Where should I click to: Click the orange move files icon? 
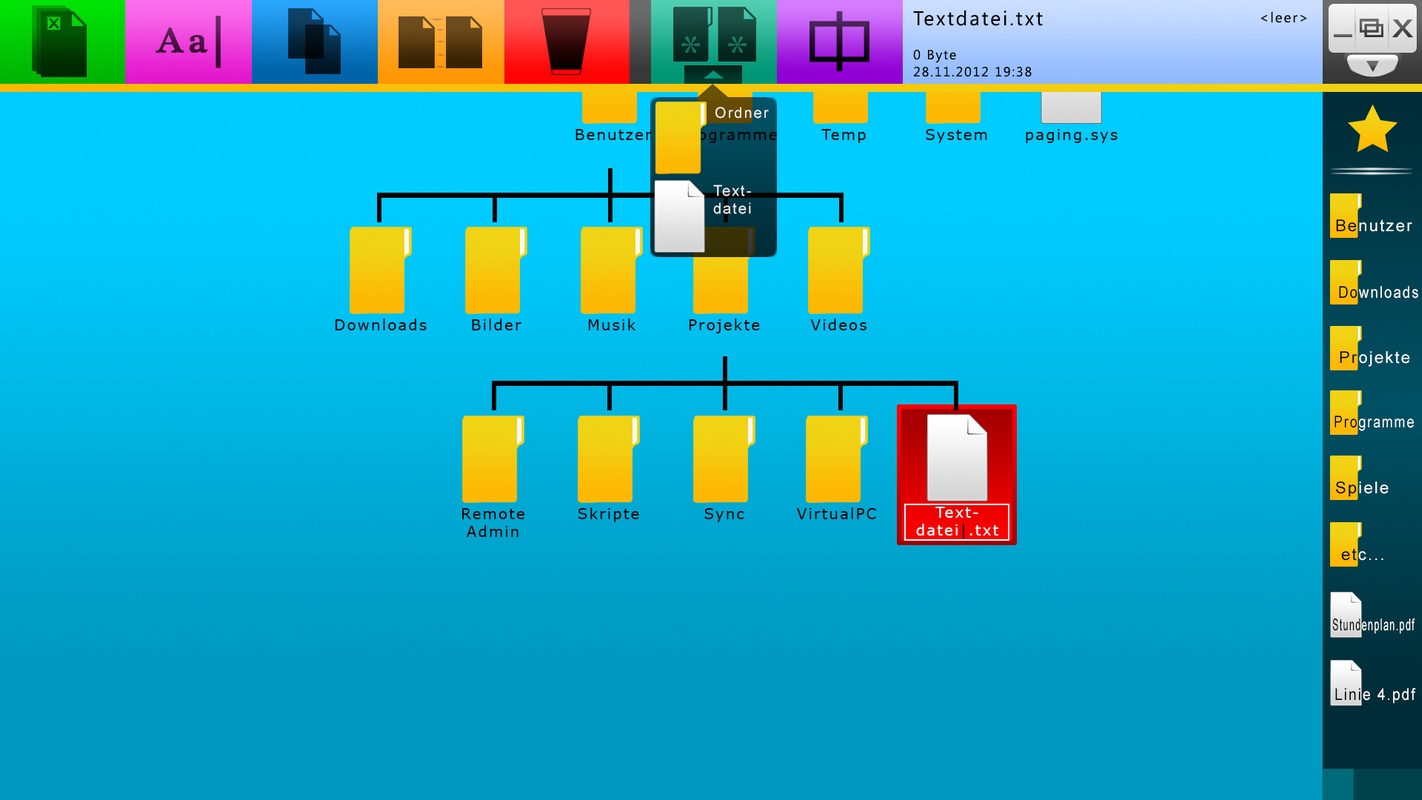point(440,42)
